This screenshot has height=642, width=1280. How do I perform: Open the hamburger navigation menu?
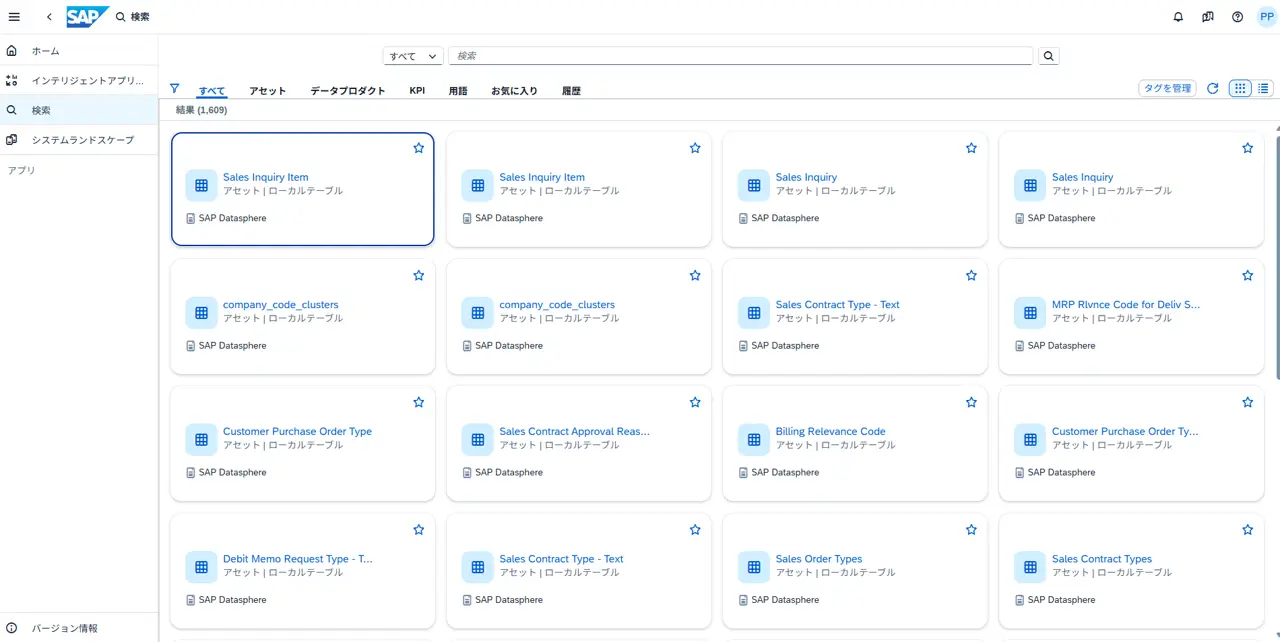(x=14, y=17)
